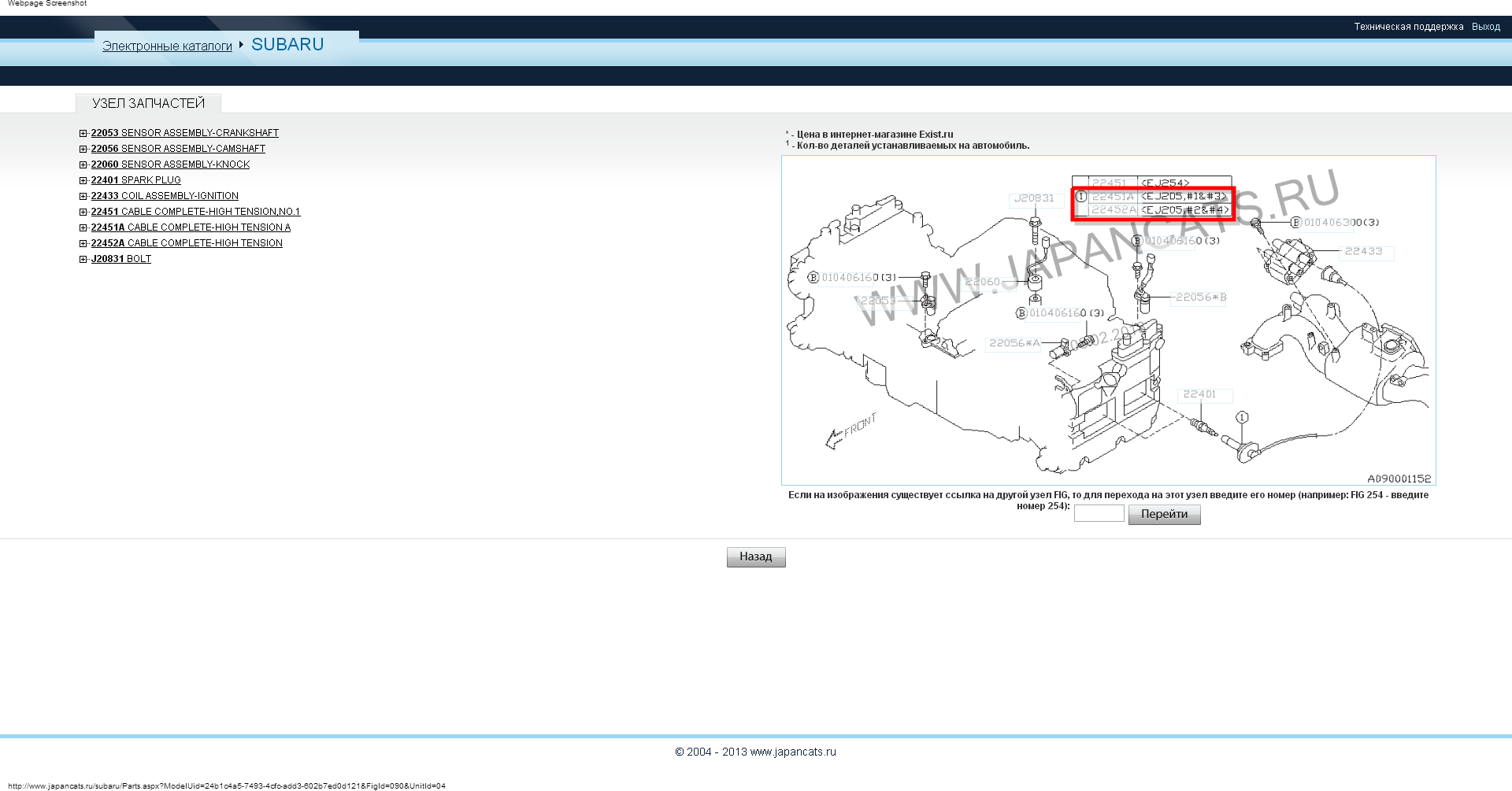This screenshot has height=791, width=1512.
Task: Open Техническая поддержка link
Action: point(1408,27)
